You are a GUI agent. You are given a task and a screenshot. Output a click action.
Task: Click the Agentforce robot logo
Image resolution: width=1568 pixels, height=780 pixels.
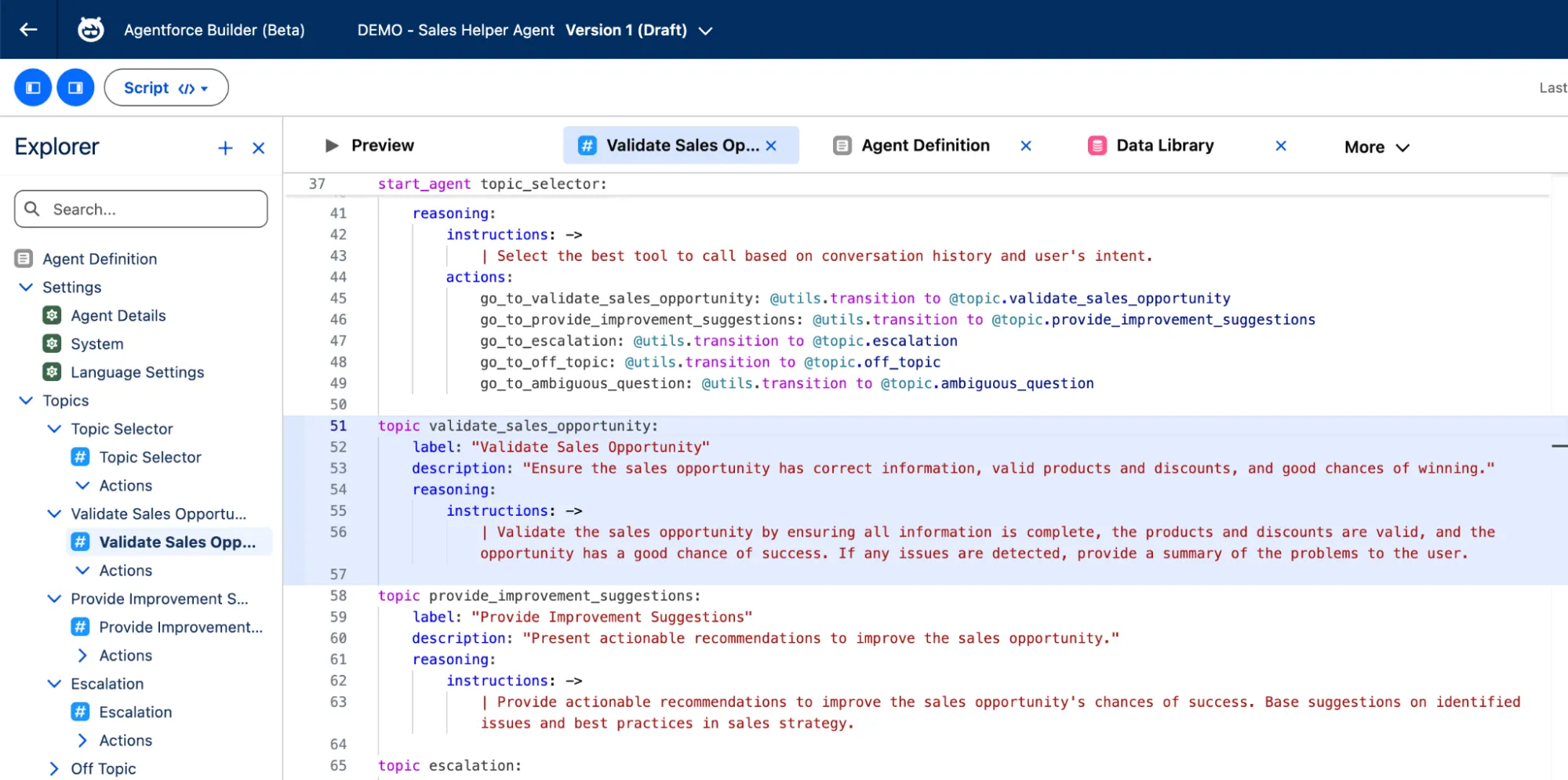90,29
